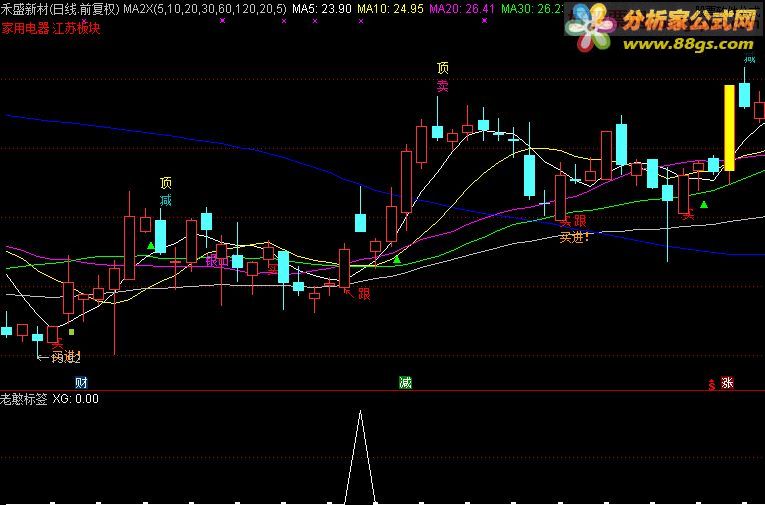Open the 家用电器 sector link
The image size is (765, 505).
pos(25,28)
